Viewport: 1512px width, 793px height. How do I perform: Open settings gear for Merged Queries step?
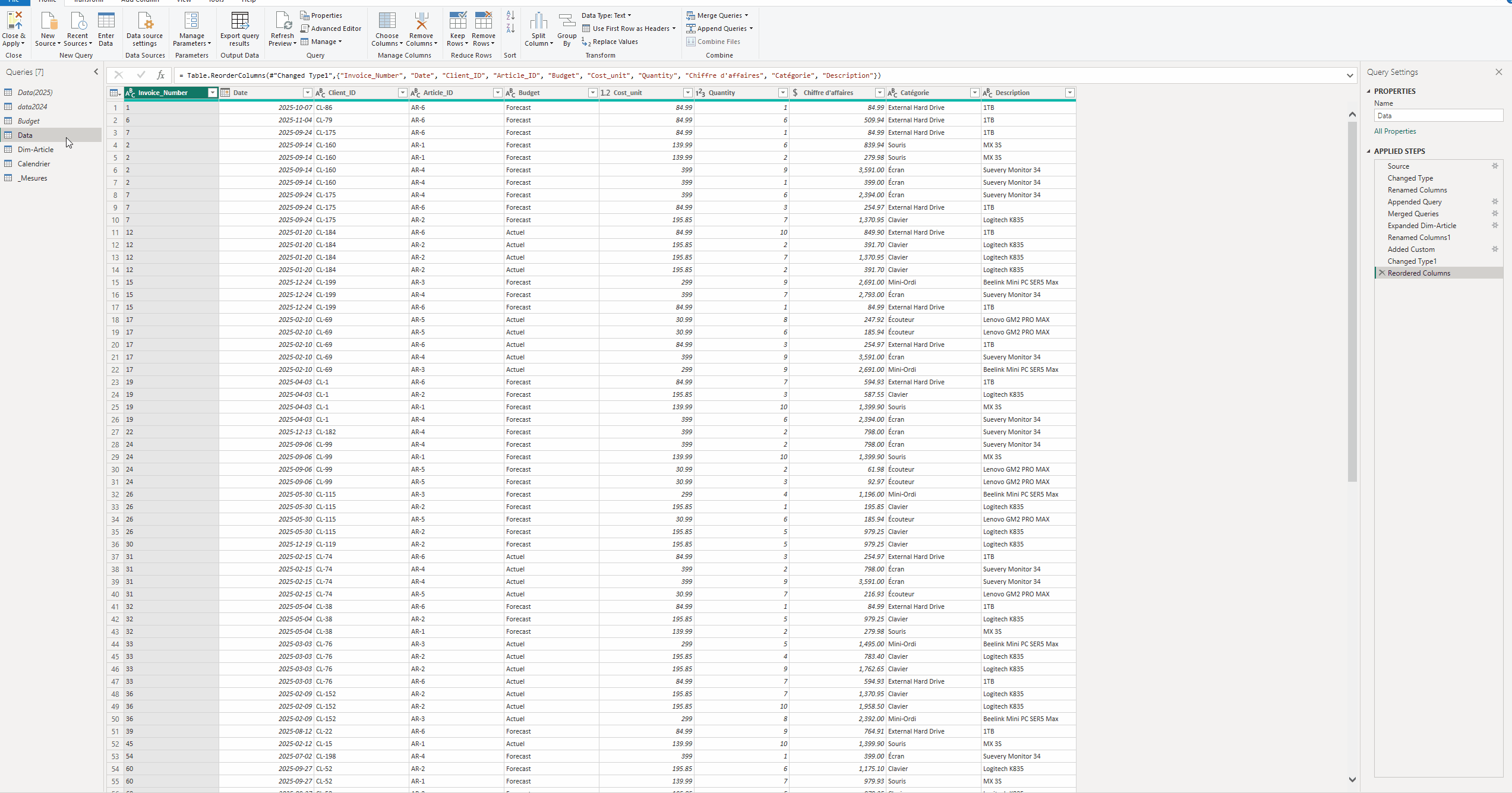click(x=1495, y=214)
